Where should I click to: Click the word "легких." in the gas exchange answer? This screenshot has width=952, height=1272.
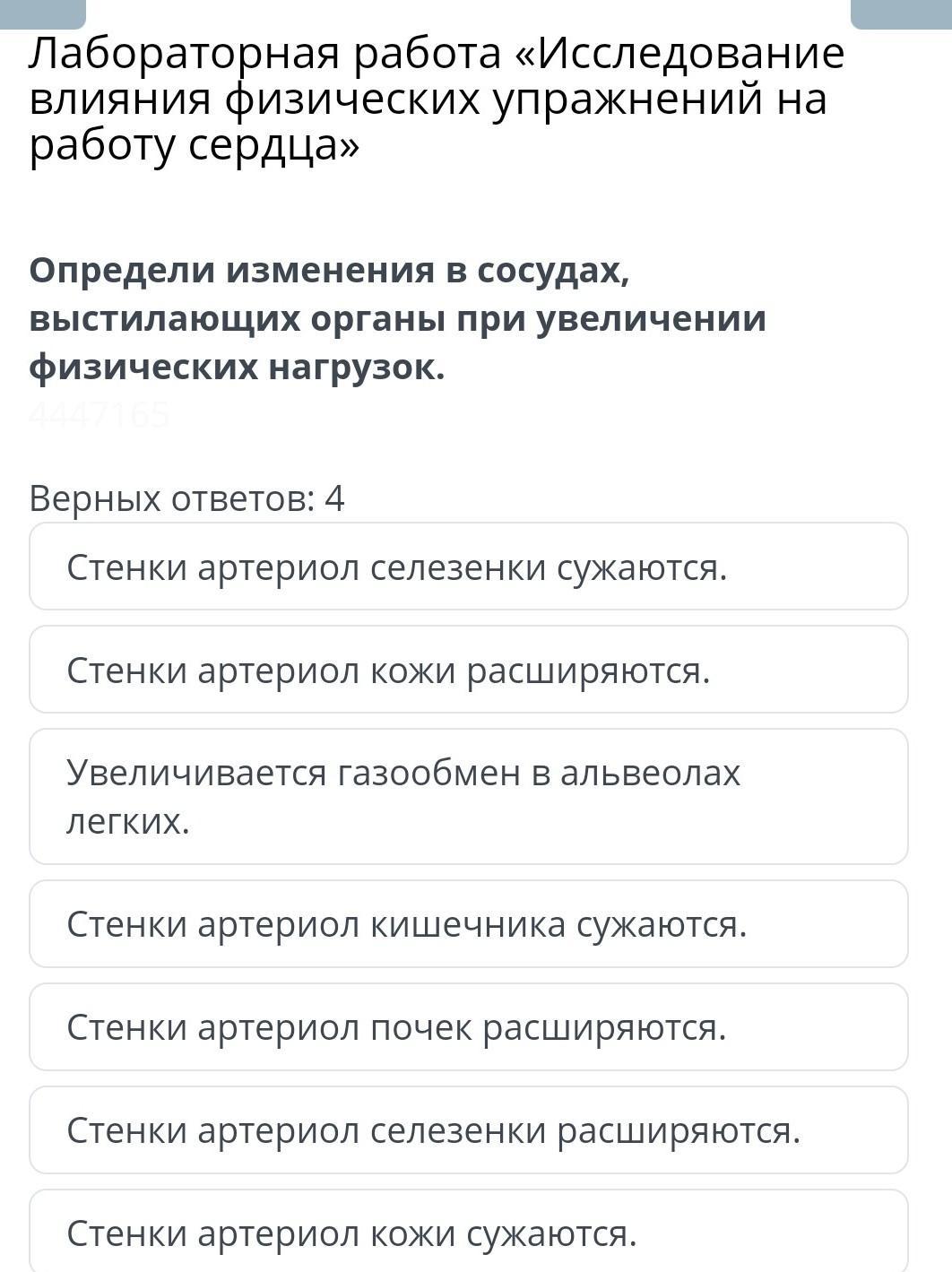128,820
